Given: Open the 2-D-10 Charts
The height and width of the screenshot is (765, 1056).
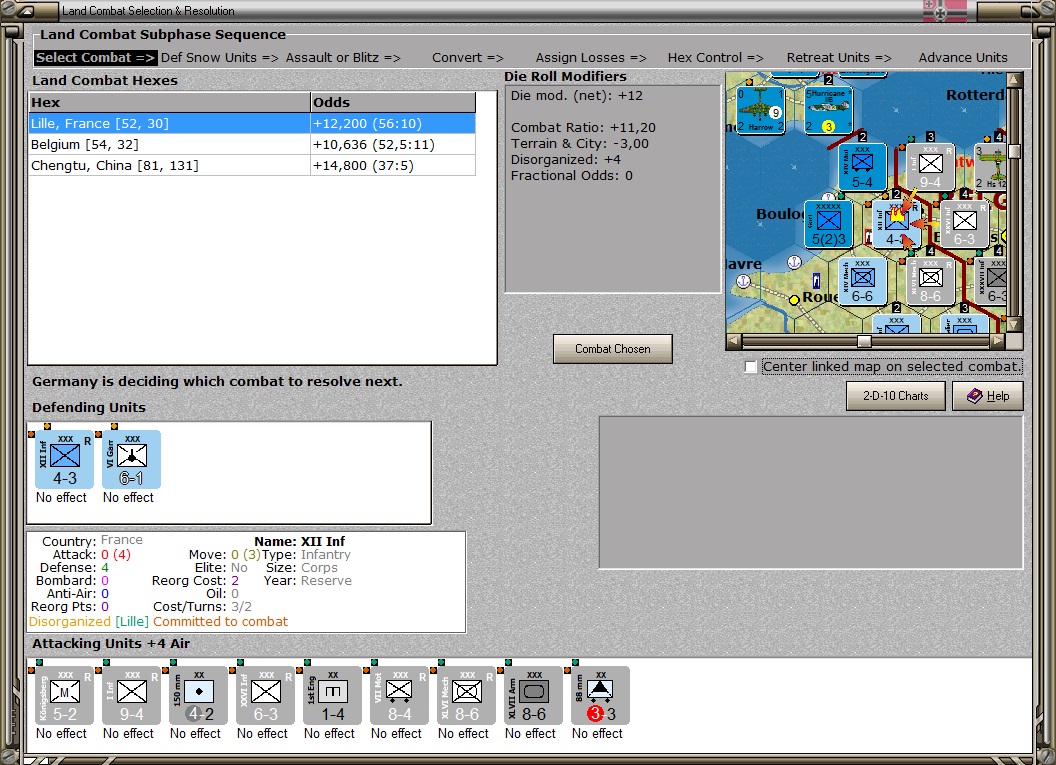Looking at the screenshot, I should (x=896, y=396).
